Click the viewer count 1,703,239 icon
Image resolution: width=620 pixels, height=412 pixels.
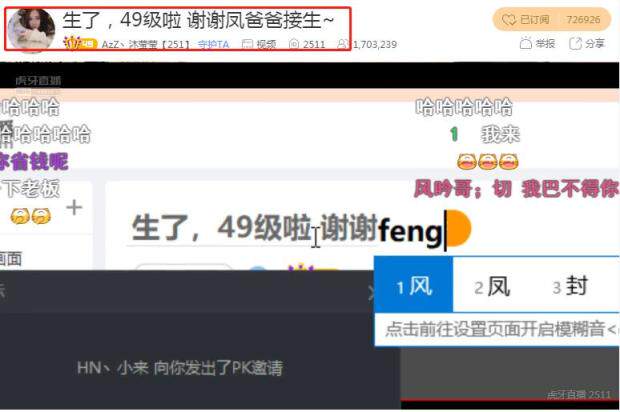point(343,44)
